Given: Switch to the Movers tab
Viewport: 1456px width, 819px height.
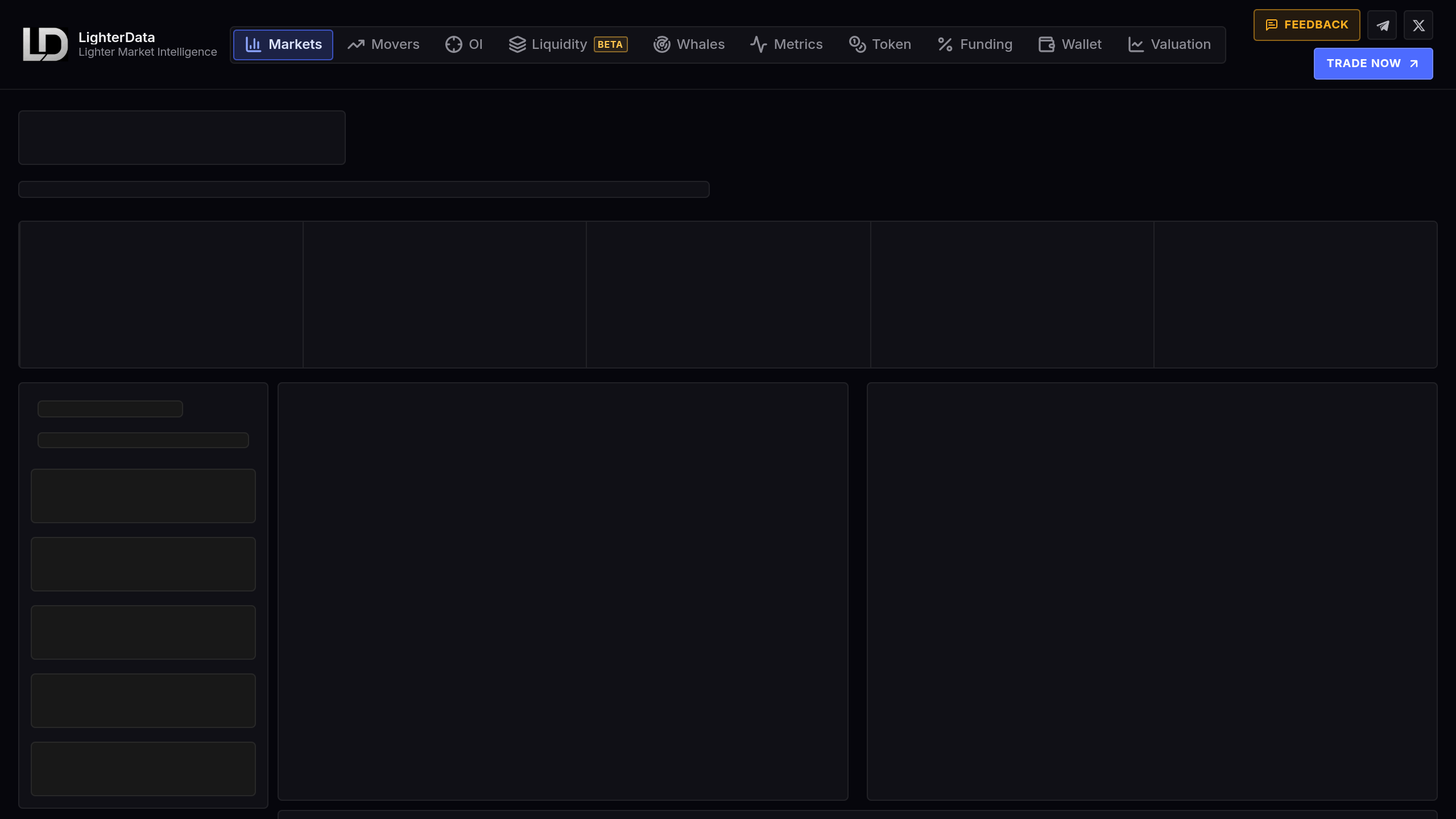Looking at the screenshot, I should click(384, 44).
